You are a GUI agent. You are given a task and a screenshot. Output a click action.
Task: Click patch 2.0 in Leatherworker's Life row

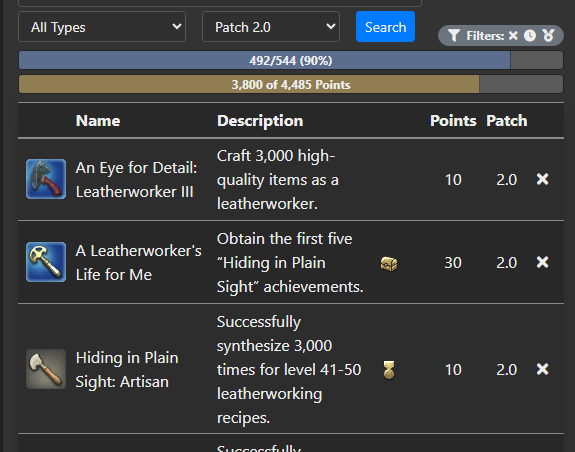(x=506, y=262)
